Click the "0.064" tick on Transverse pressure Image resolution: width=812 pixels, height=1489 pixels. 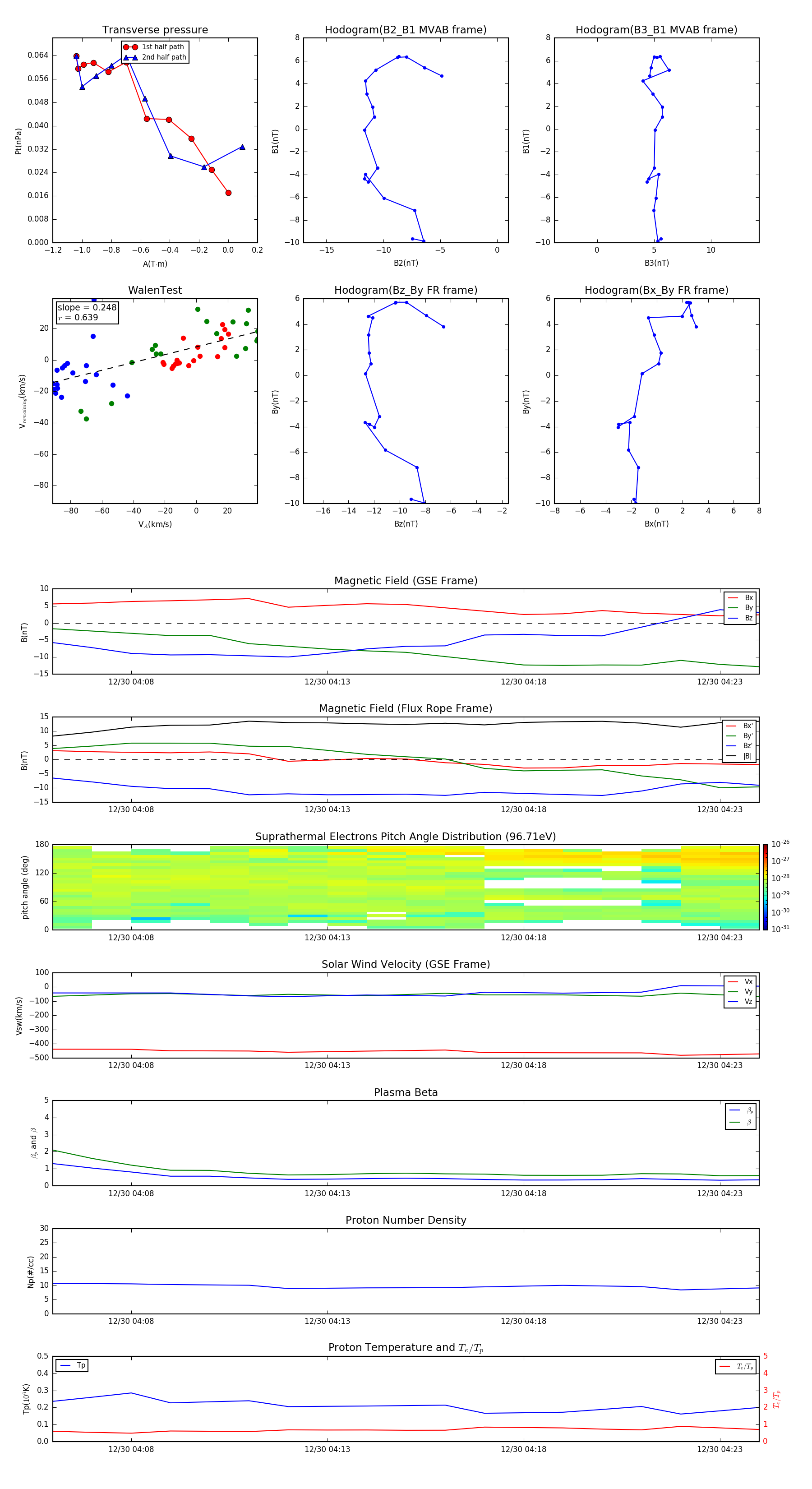[37, 55]
